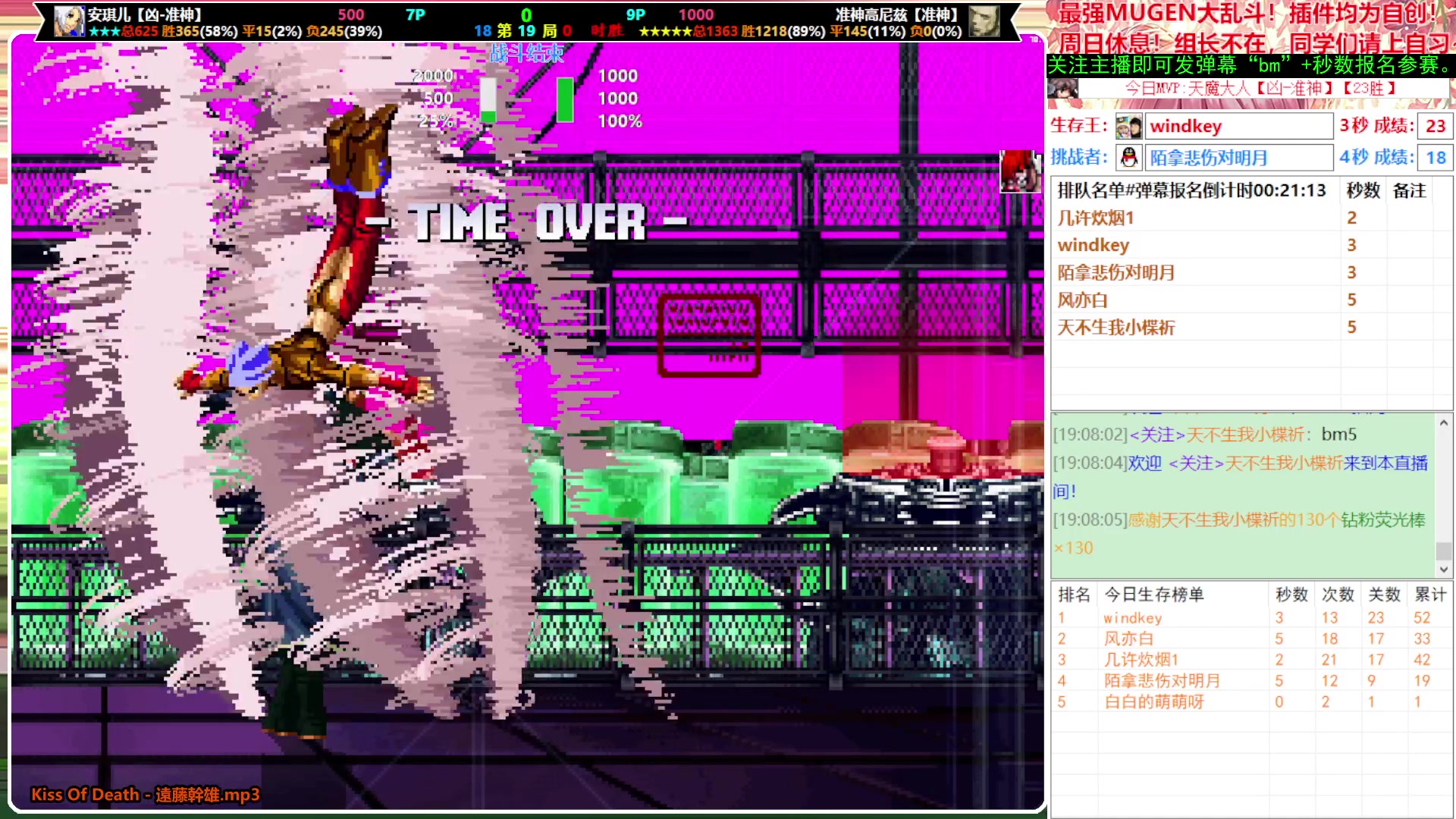Click challenger score value 18
This screenshot has width=1456, height=819.
tap(1436, 158)
